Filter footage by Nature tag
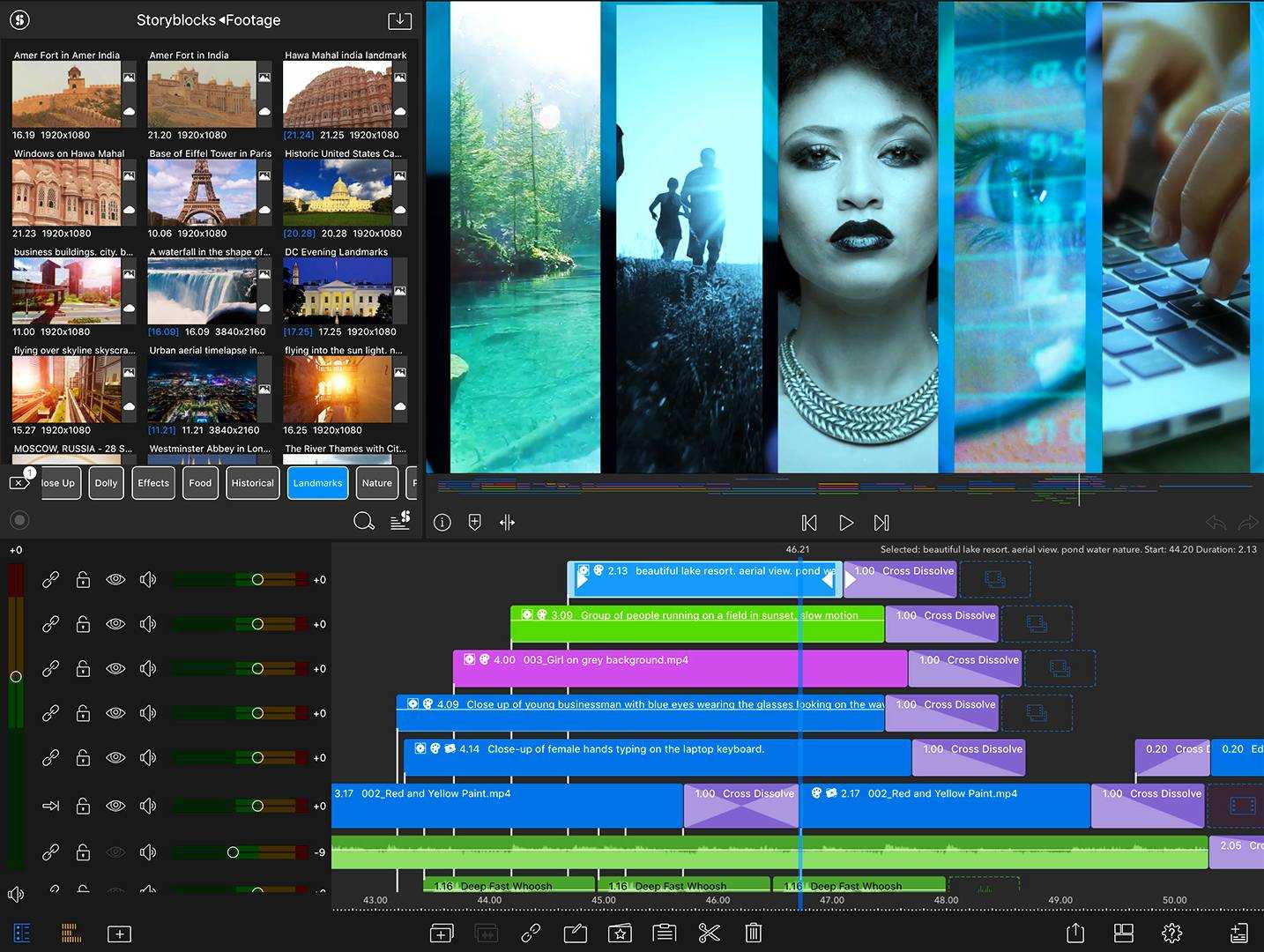 coord(376,483)
